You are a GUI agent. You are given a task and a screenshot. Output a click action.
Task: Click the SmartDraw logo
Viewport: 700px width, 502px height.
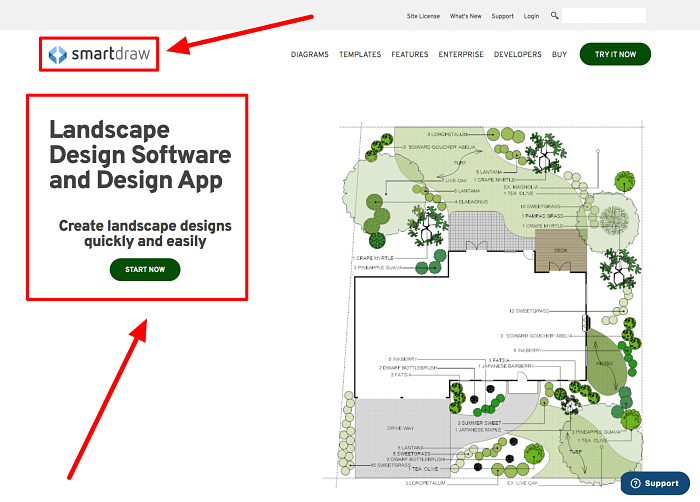coord(99,54)
